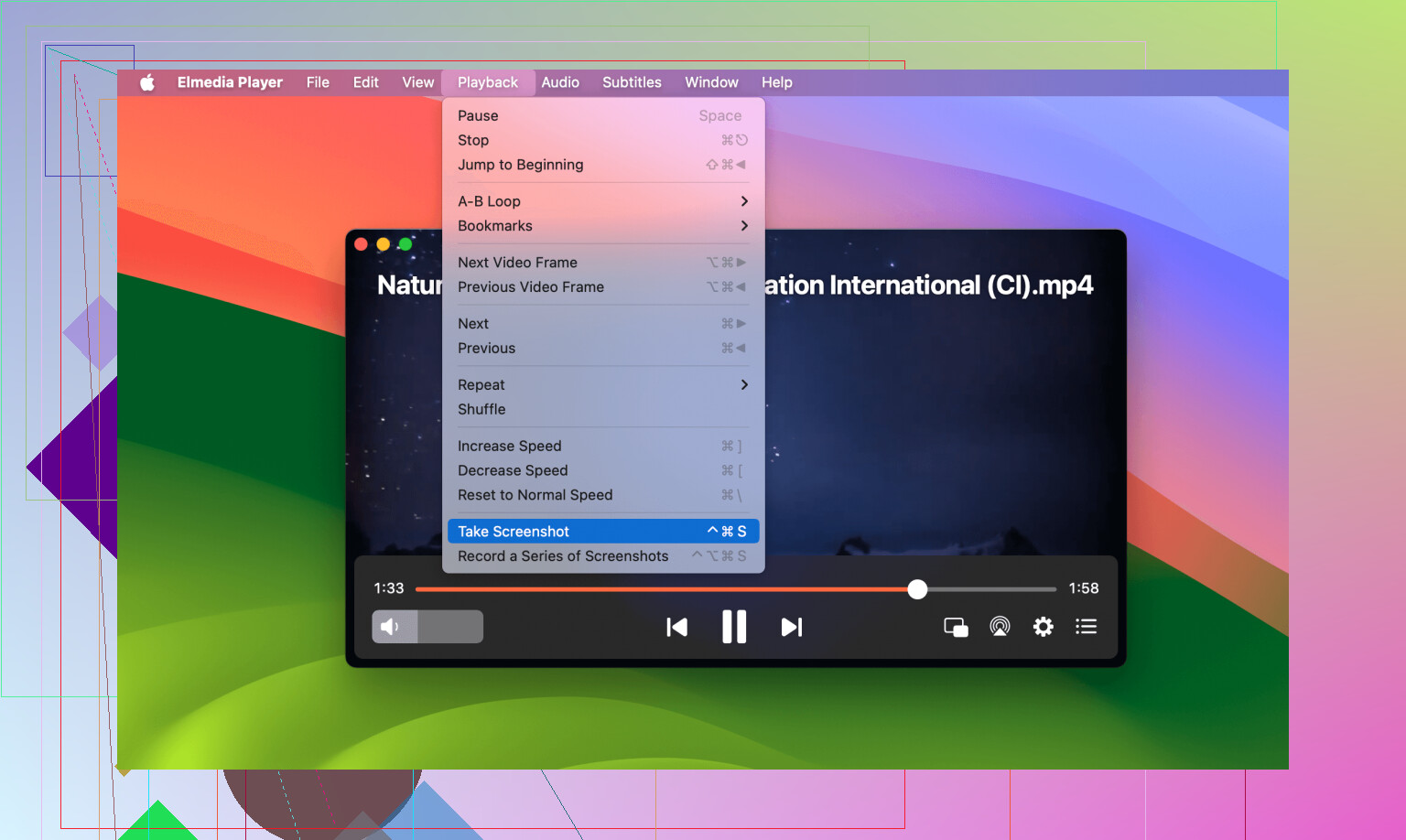Toggle Shuffle playback

pos(603,410)
